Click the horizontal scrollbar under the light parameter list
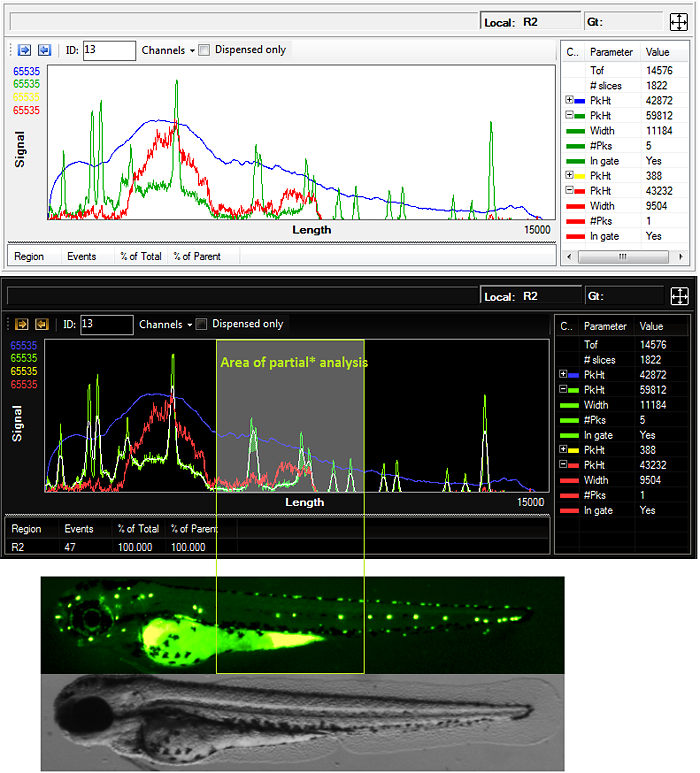The height and width of the screenshot is (773, 700). [622, 256]
